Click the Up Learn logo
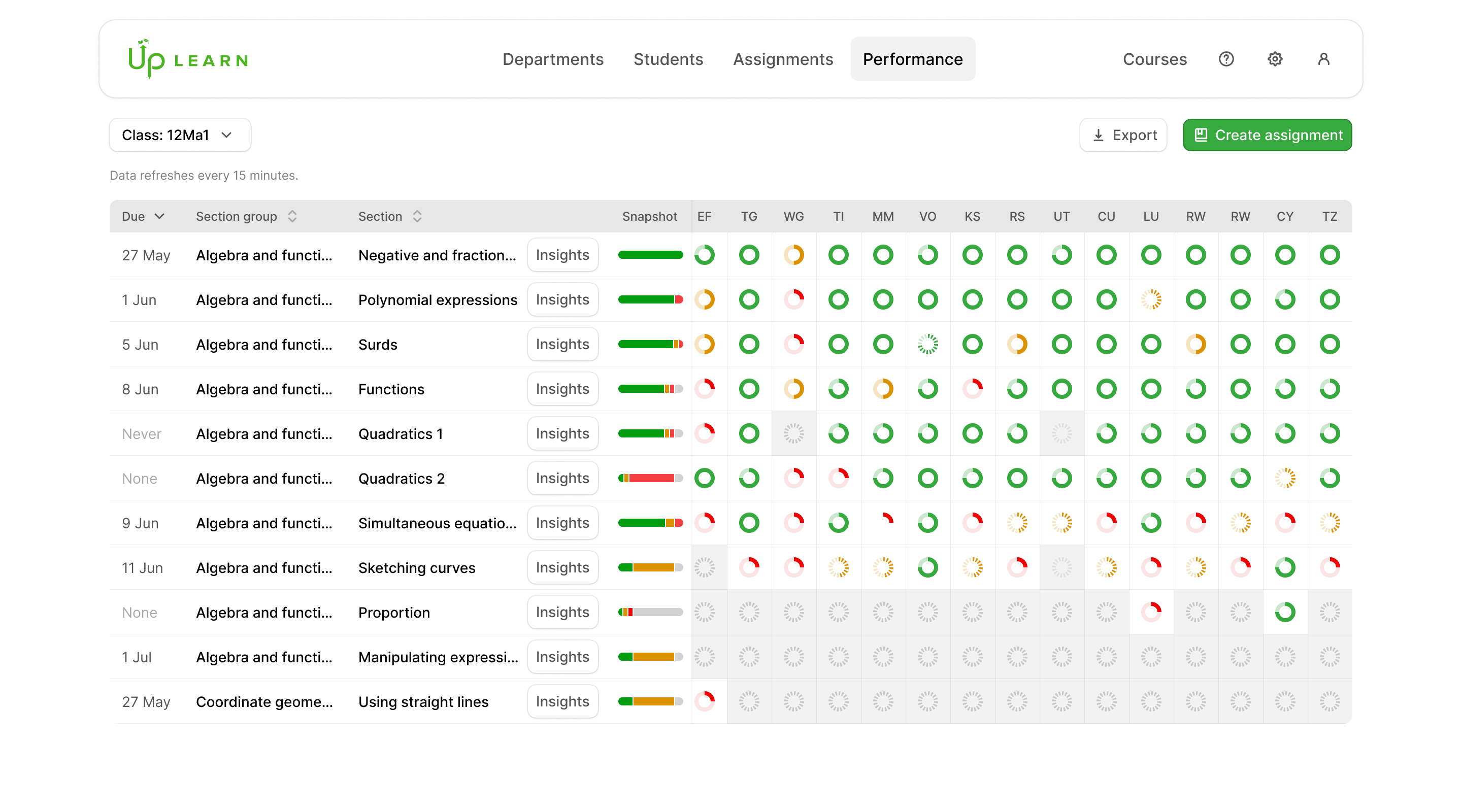This screenshot has height=812, width=1462. 188,58
